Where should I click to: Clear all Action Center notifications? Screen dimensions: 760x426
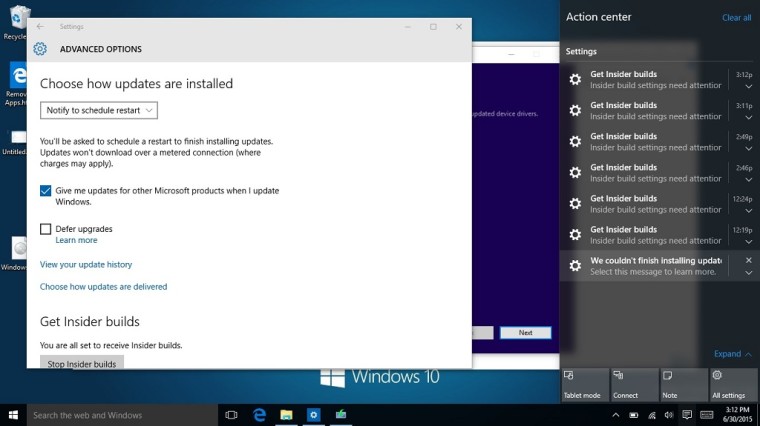[x=736, y=18]
